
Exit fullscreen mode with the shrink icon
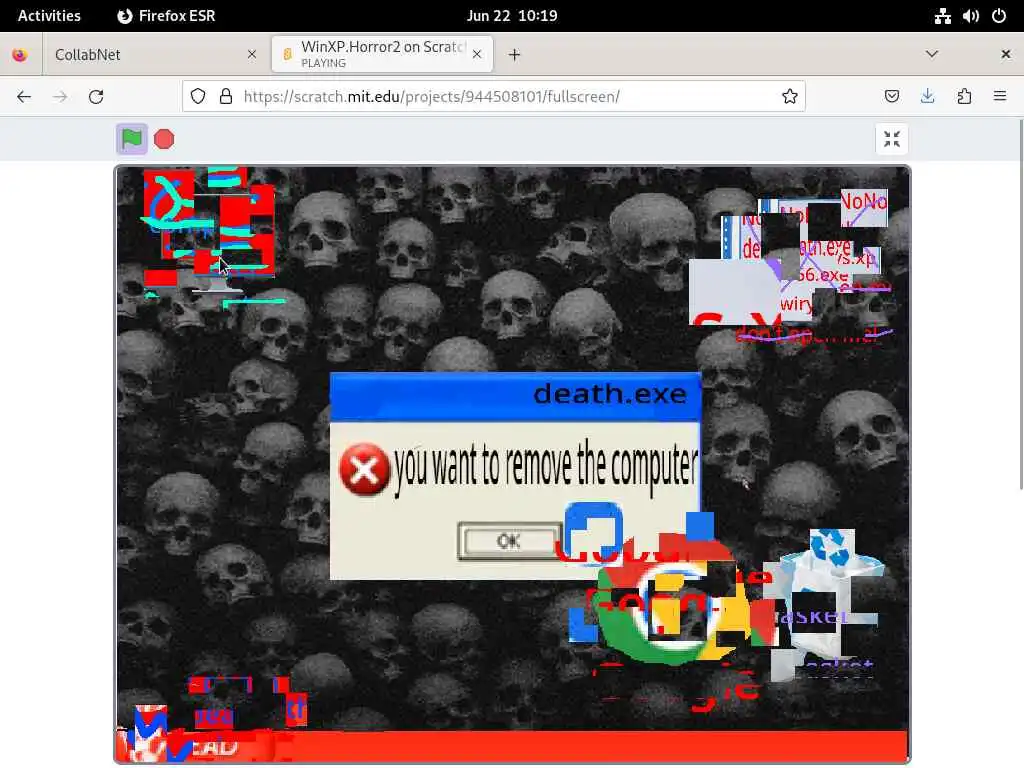click(891, 139)
